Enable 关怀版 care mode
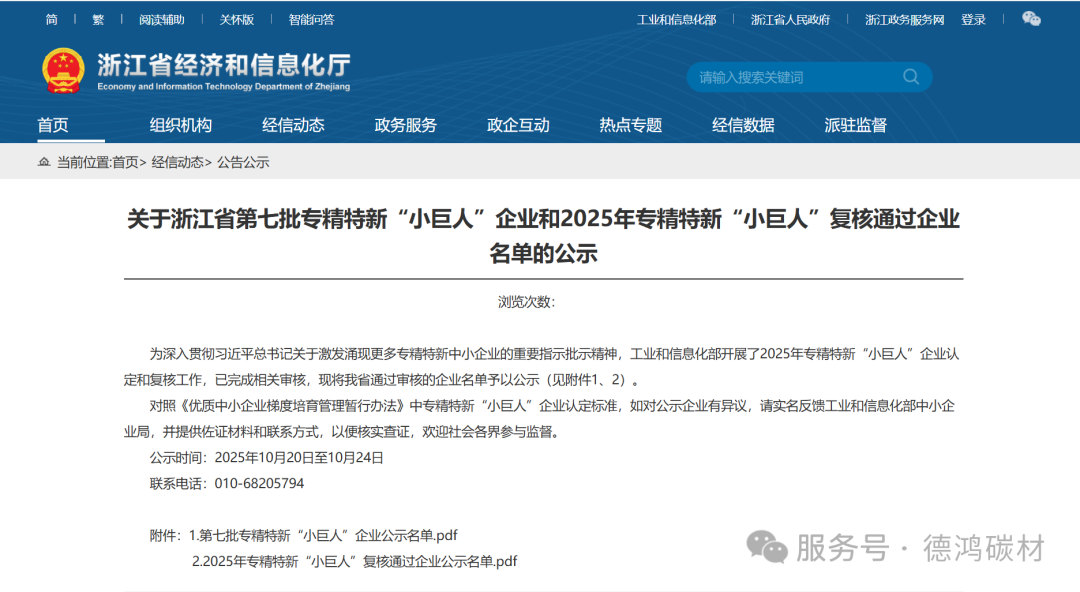The height and width of the screenshot is (592, 1080). tap(237, 19)
